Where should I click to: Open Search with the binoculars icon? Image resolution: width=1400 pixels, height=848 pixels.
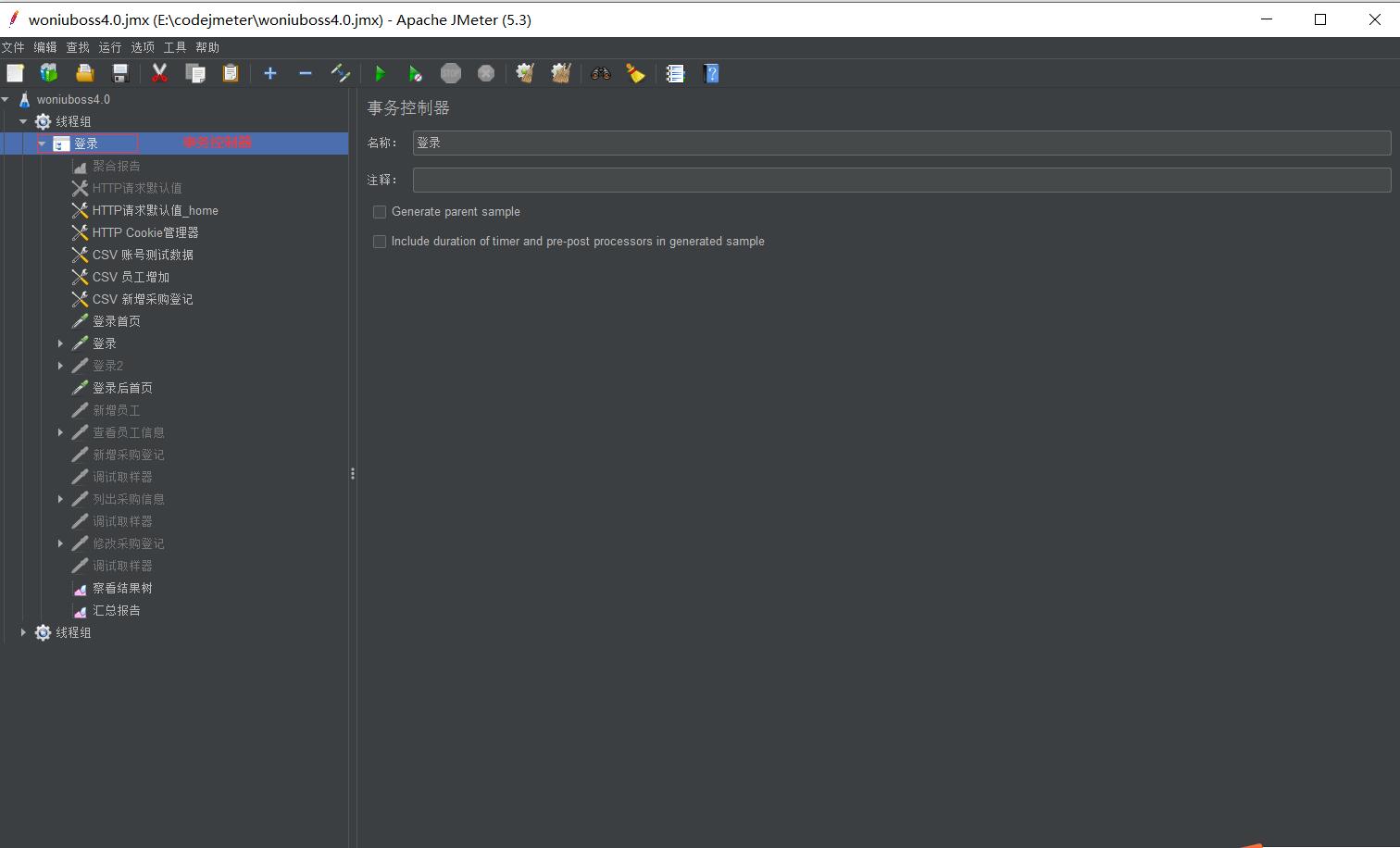click(x=601, y=73)
